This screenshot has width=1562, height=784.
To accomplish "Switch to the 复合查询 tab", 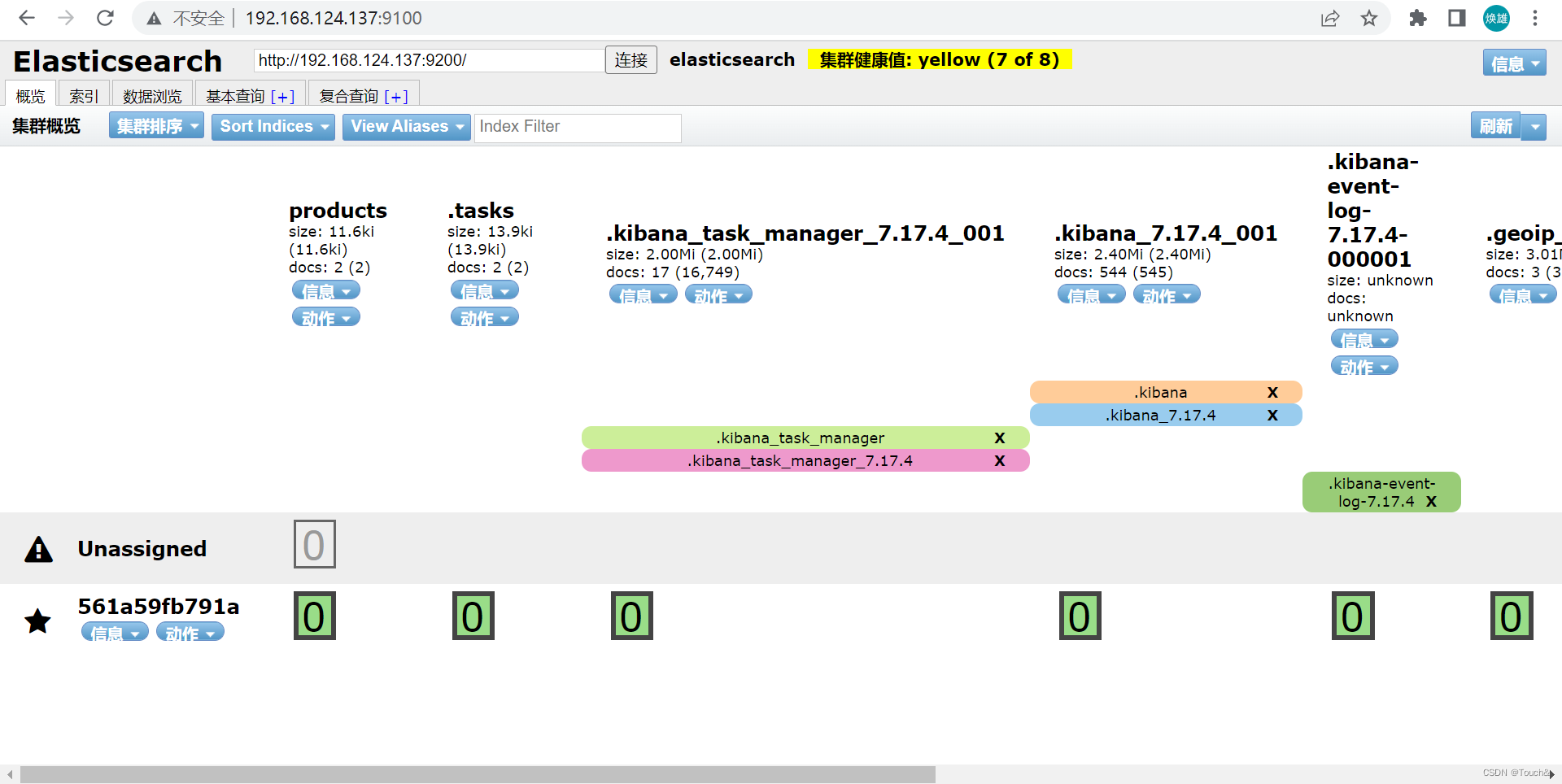I will [x=349, y=96].
